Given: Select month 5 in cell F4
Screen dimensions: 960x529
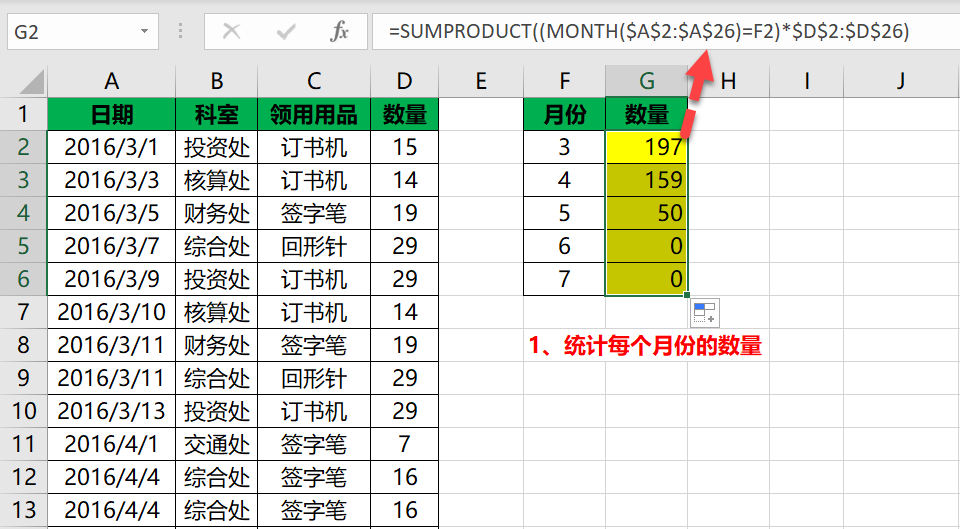Looking at the screenshot, I should 564,213.
